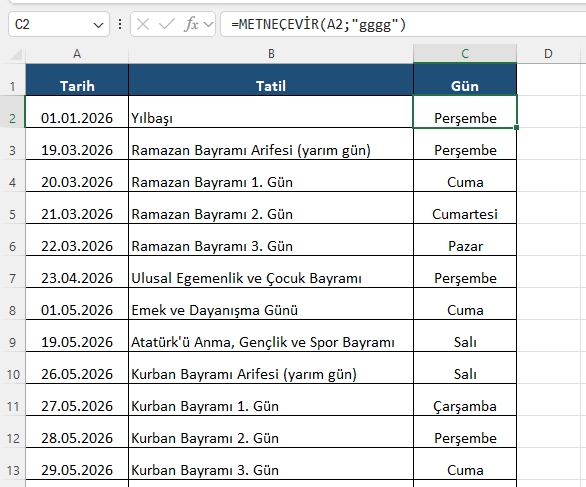Select row 3 header

tap(13, 144)
